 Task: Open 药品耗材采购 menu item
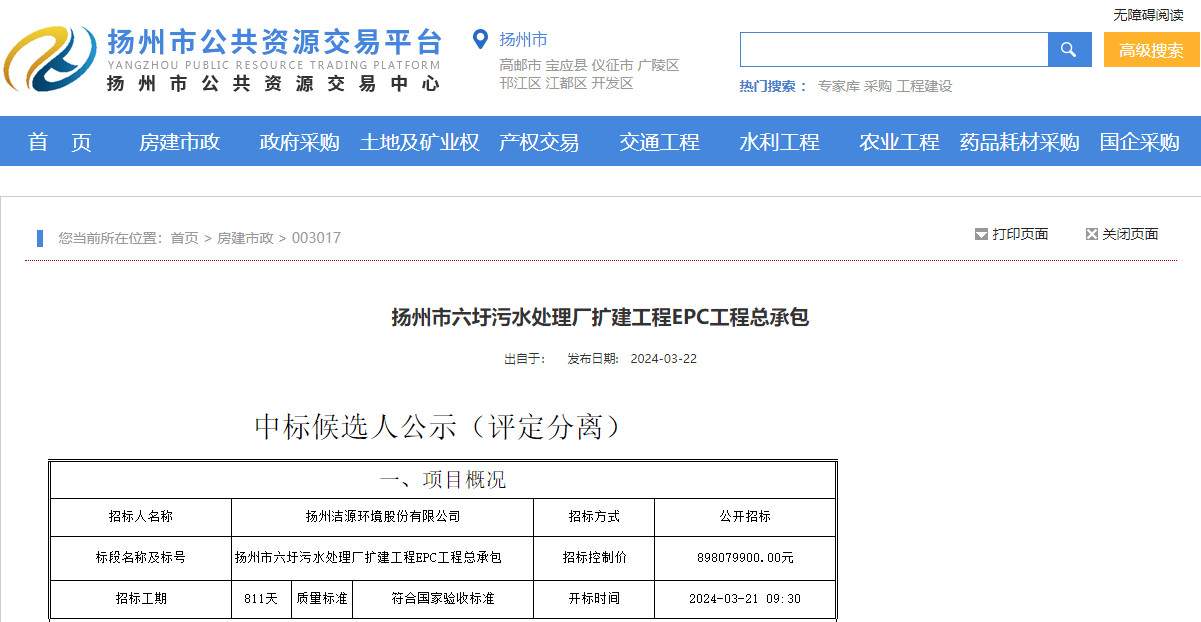[x=1019, y=142]
